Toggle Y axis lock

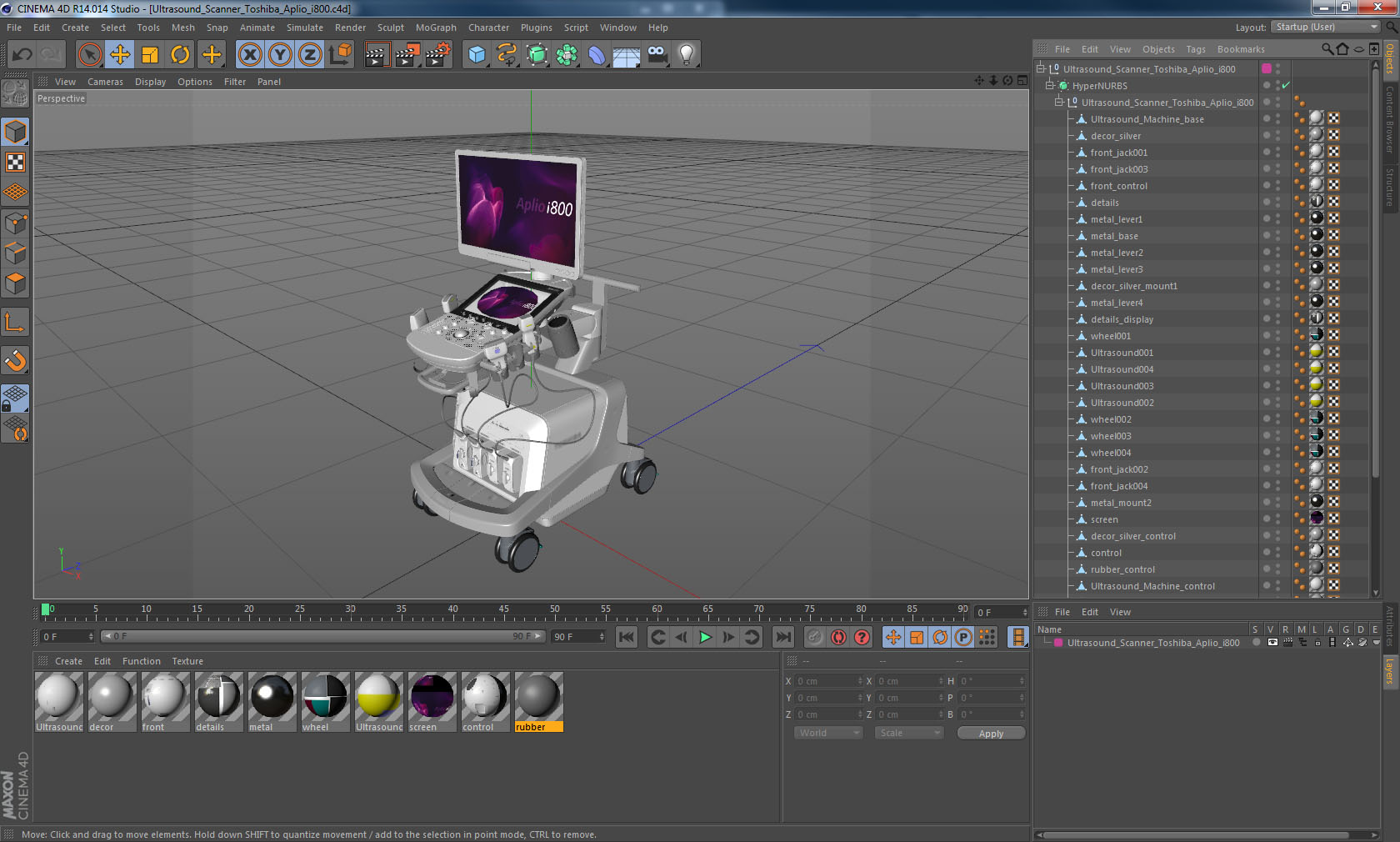[280, 55]
